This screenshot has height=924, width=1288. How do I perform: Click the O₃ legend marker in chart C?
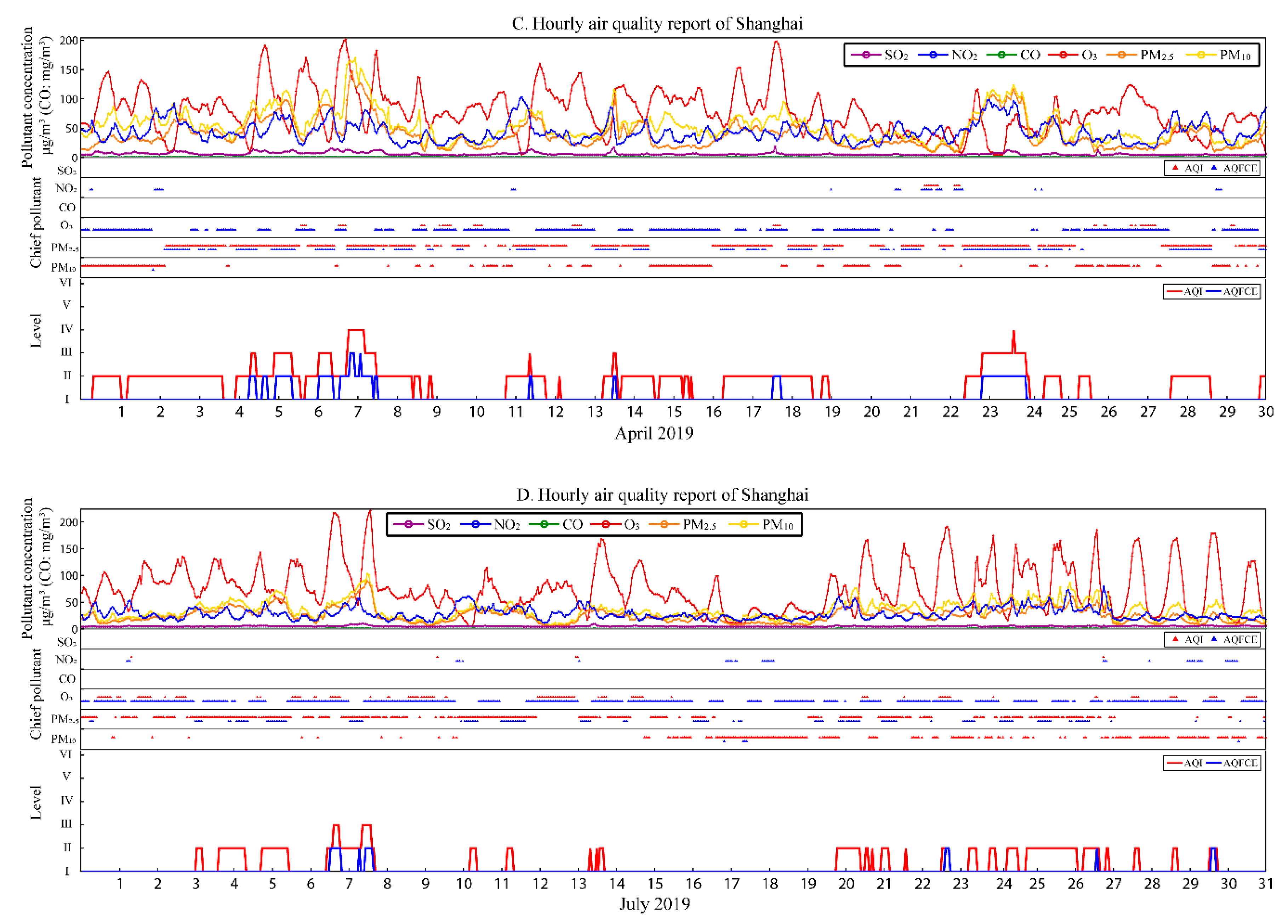click(x=1063, y=55)
